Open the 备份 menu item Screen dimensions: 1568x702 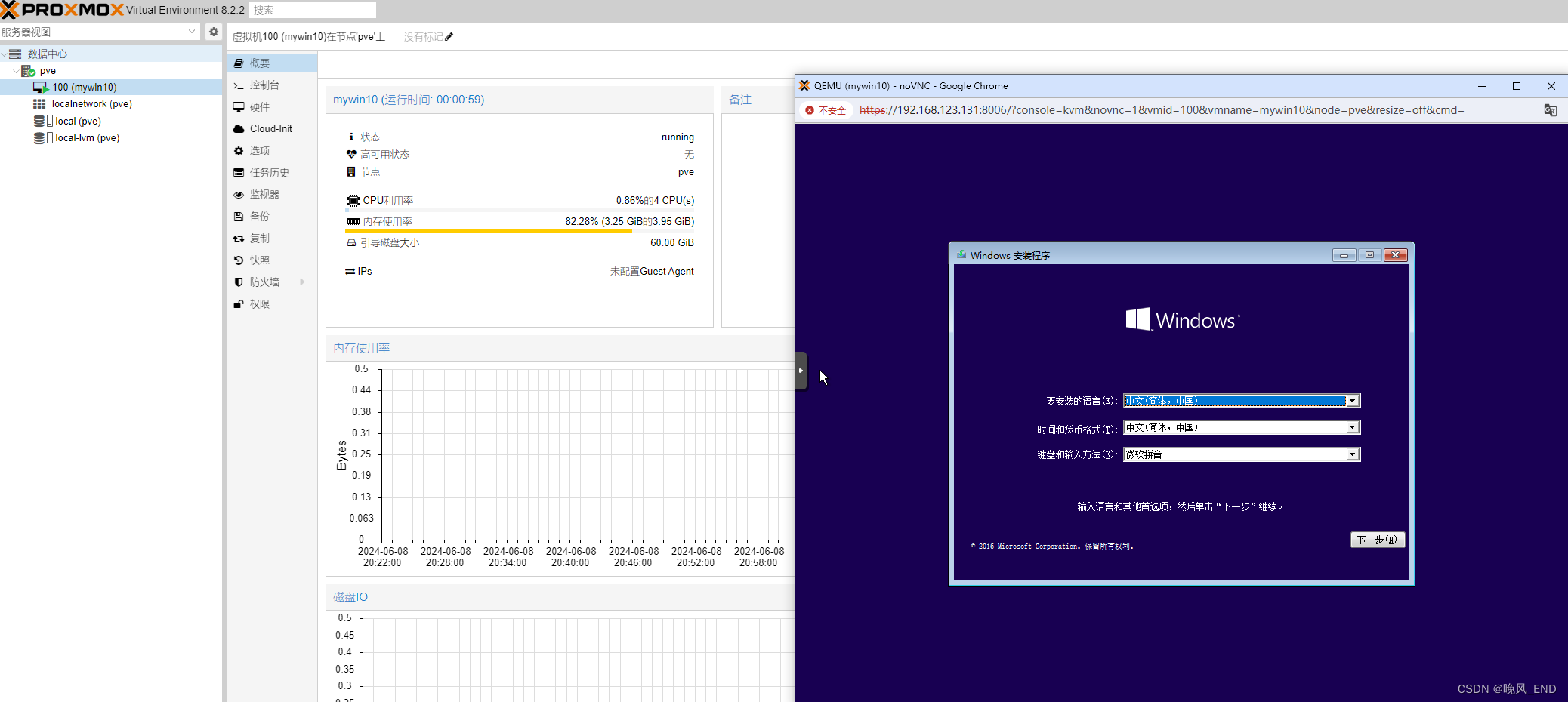click(x=272, y=217)
